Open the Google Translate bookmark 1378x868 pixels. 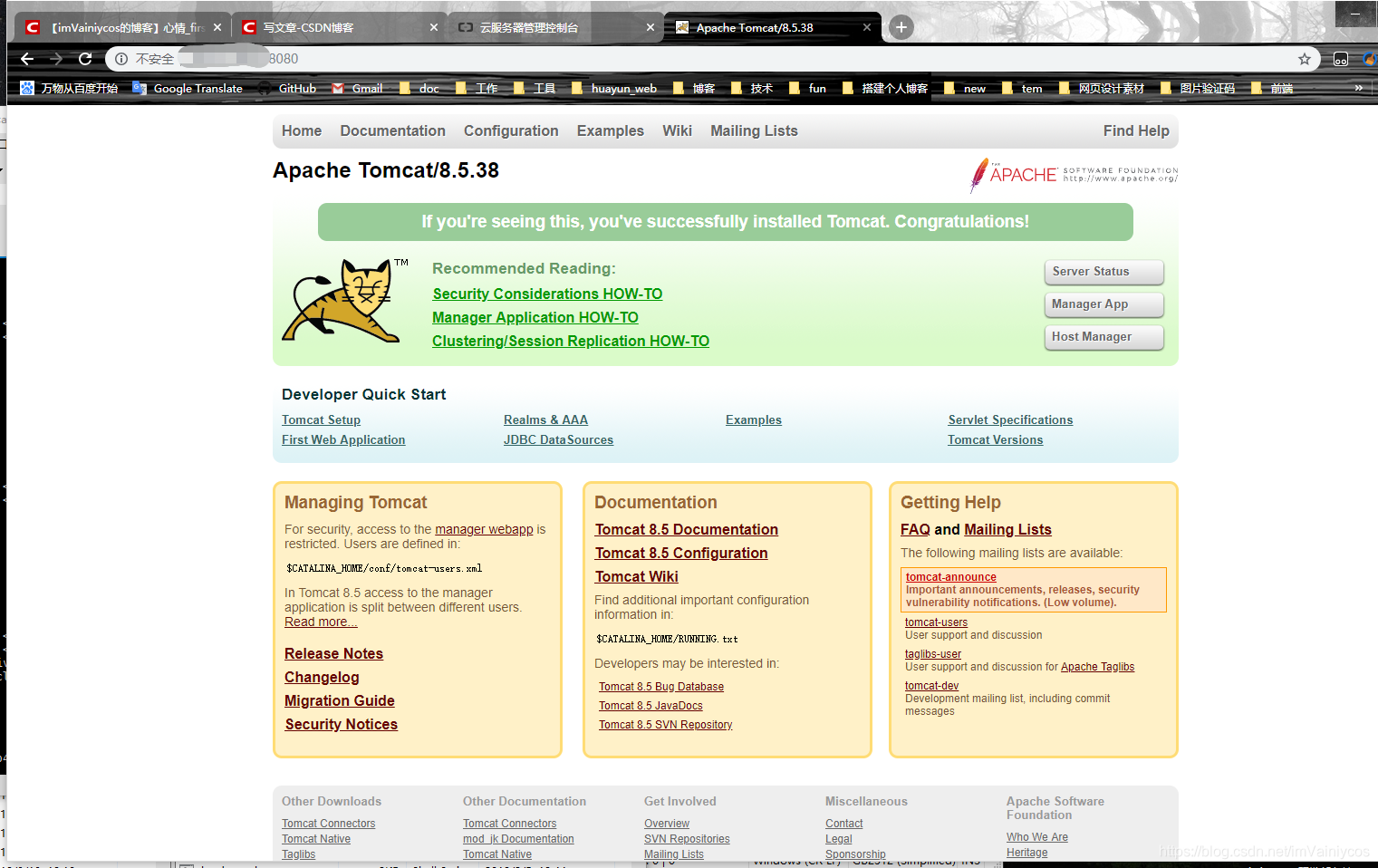(x=188, y=88)
